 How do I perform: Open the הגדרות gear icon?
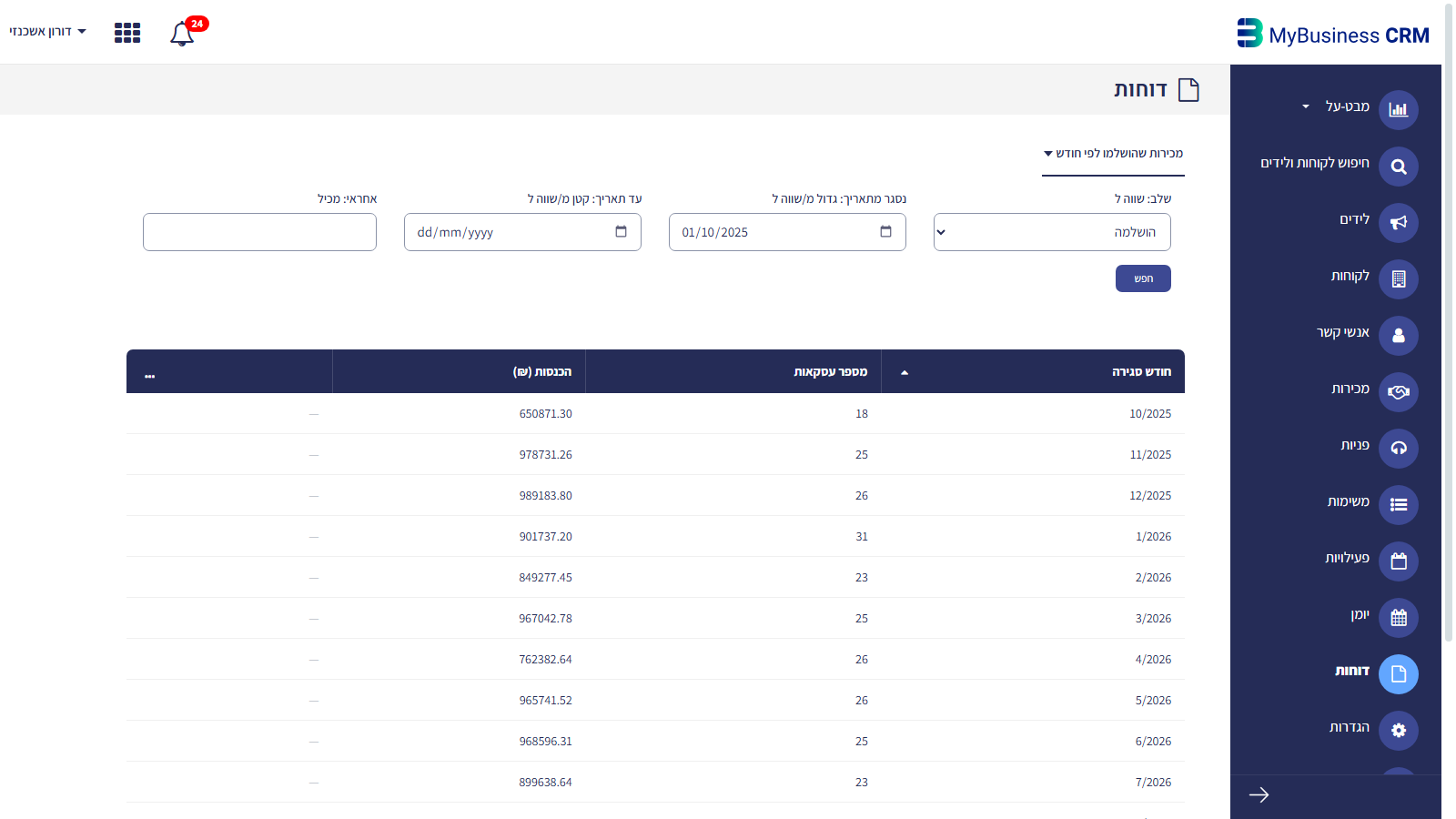[x=1399, y=731]
